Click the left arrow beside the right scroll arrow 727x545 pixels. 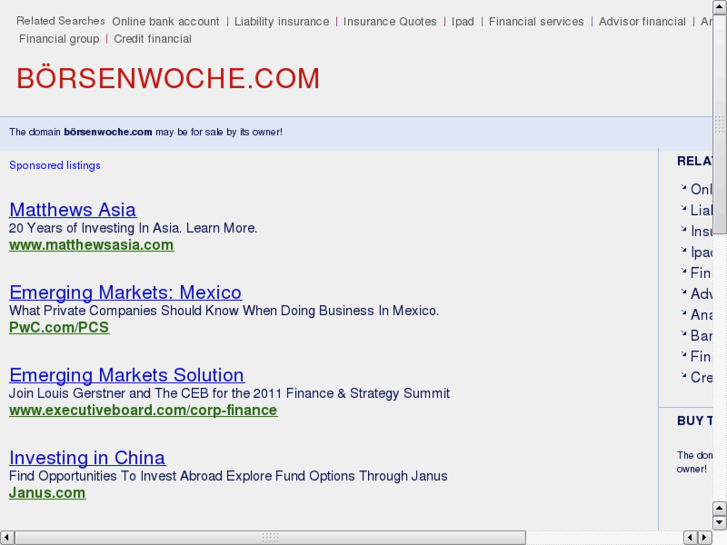[x=690, y=538]
